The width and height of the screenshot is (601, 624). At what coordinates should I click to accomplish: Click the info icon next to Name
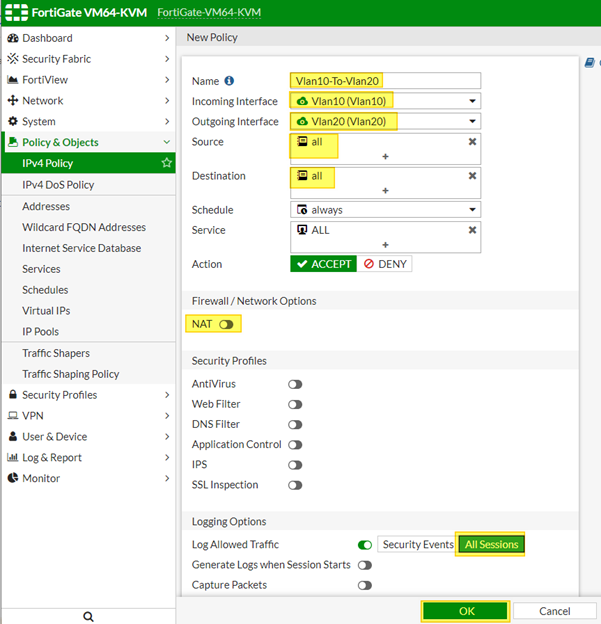[x=229, y=81]
